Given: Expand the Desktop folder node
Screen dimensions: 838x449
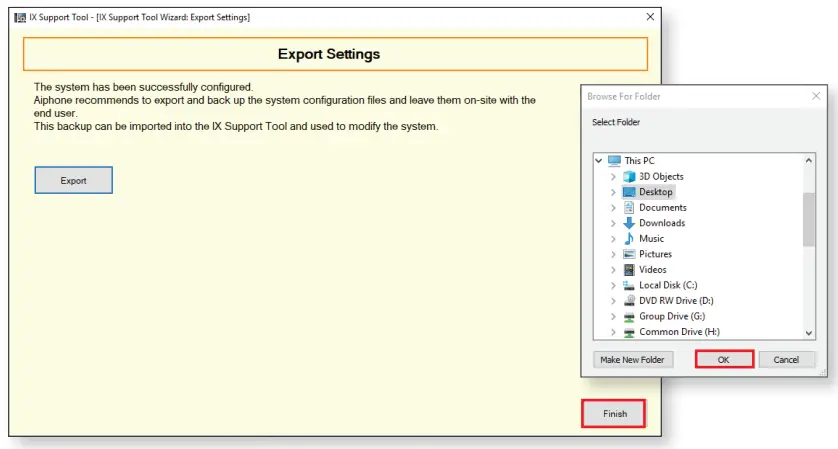Looking at the screenshot, I should pyautogui.click(x=614, y=192).
